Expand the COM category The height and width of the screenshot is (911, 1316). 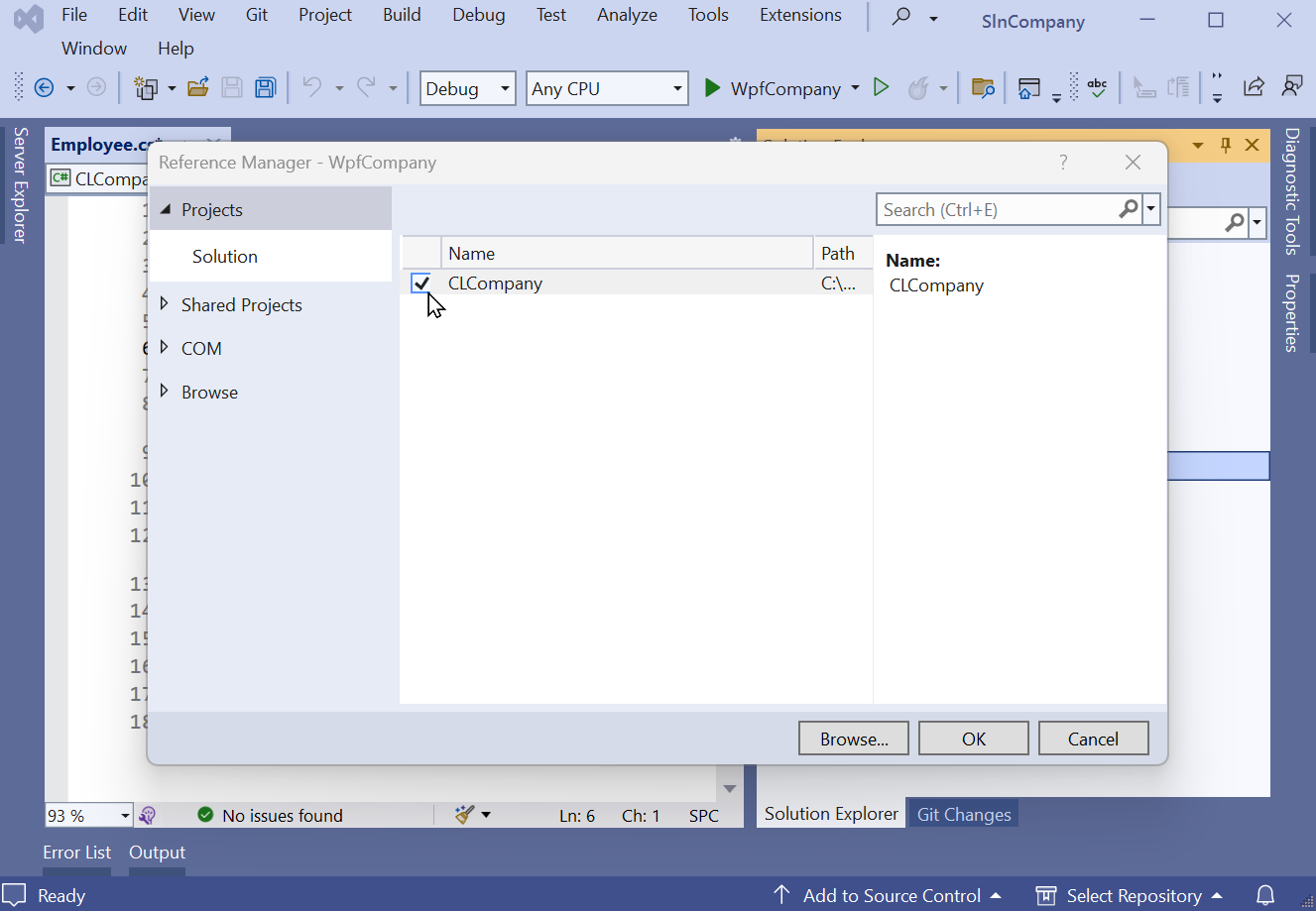click(x=165, y=348)
